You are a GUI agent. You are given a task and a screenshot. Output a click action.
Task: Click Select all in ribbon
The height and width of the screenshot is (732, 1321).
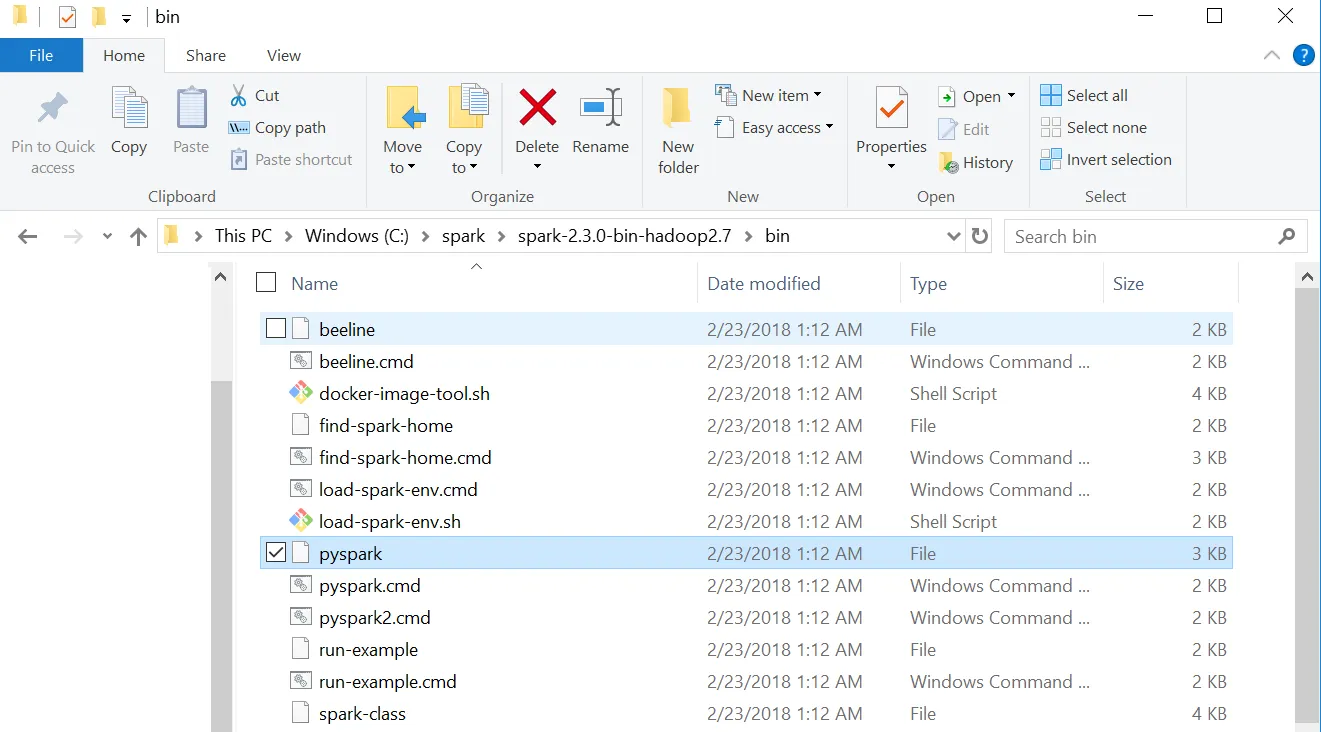pyautogui.click(x=1084, y=96)
